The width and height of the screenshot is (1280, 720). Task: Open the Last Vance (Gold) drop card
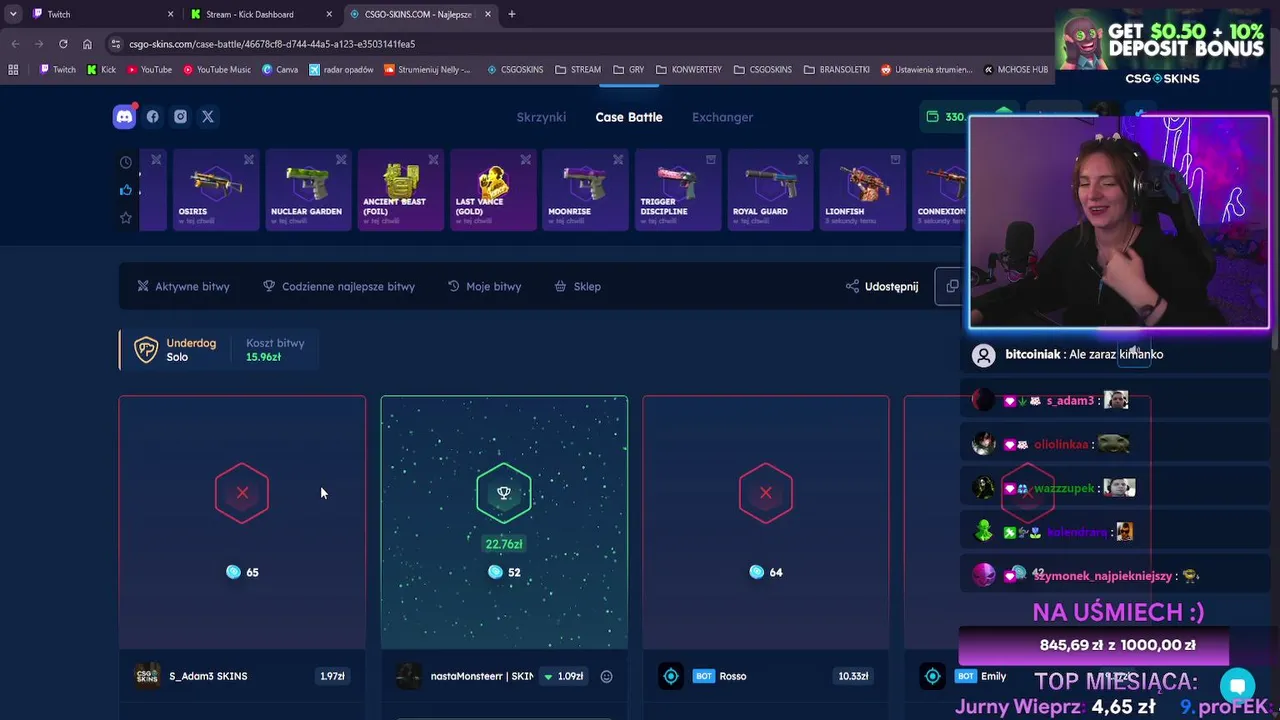click(x=493, y=190)
